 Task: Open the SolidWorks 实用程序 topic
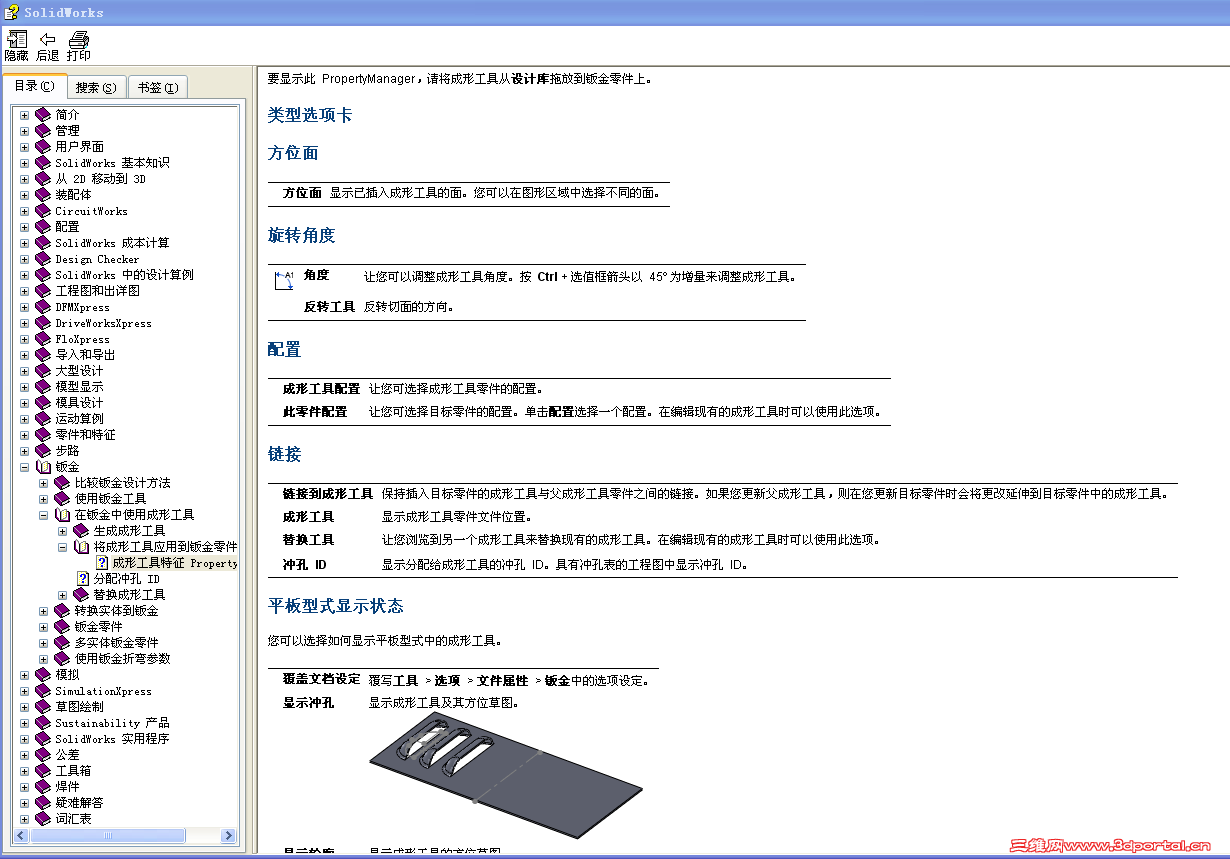[x=112, y=739]
